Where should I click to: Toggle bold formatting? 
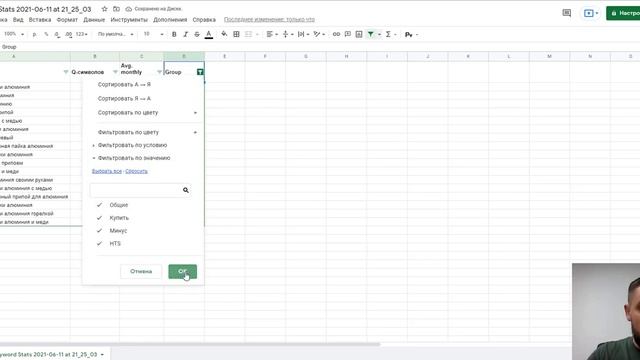click(174, 34)
